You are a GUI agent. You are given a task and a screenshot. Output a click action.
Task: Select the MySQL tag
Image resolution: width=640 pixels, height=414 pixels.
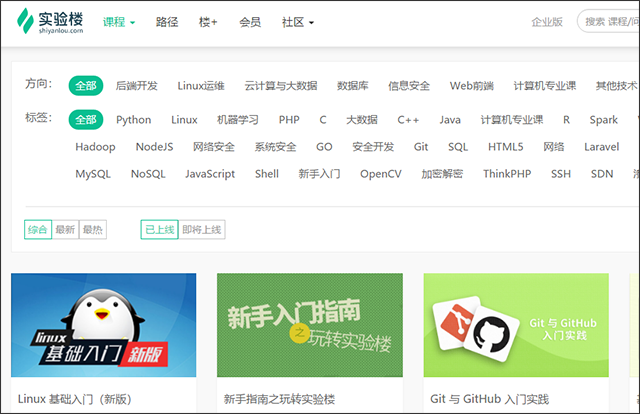tap(93, 174)
